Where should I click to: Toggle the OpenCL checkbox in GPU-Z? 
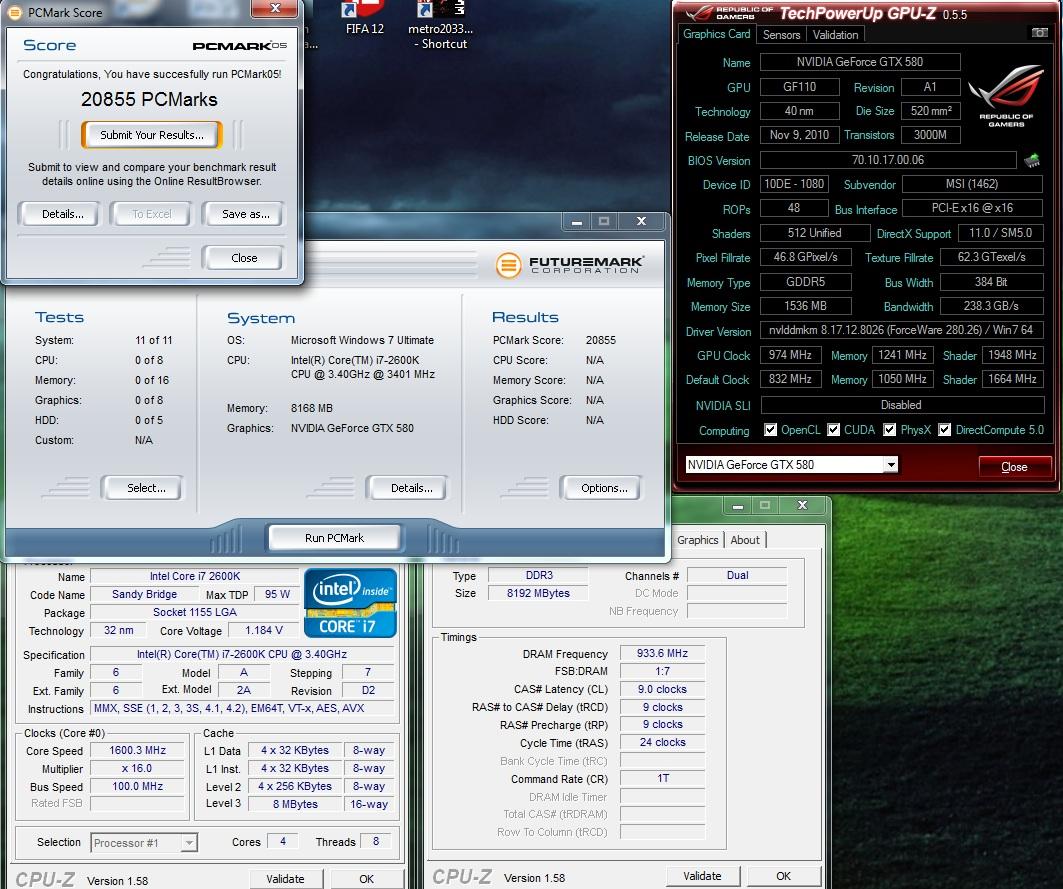click(x=770, y=429)
